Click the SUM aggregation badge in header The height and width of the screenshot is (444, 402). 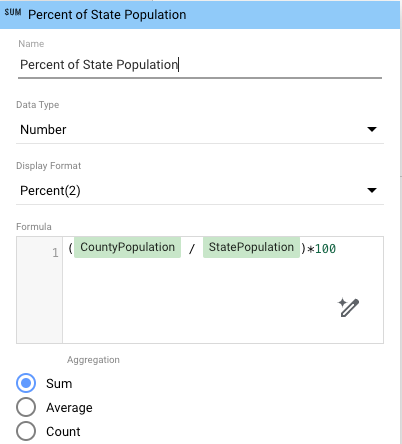(x=13, y=13)
